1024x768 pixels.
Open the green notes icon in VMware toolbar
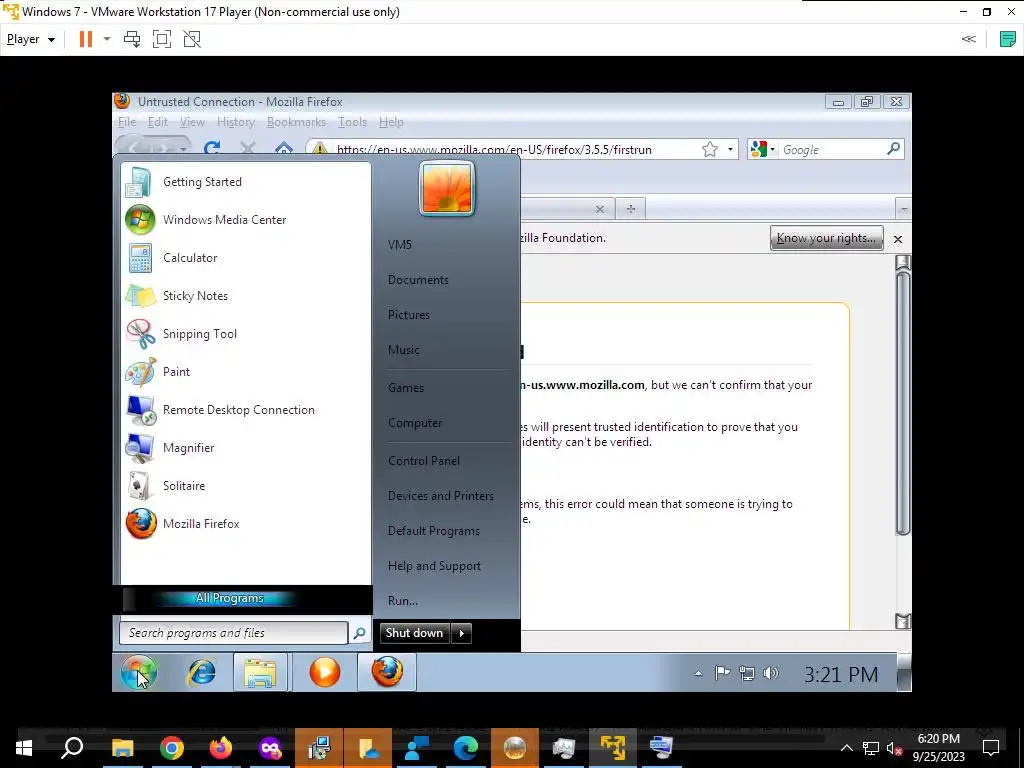click(x=1008, y=39)
